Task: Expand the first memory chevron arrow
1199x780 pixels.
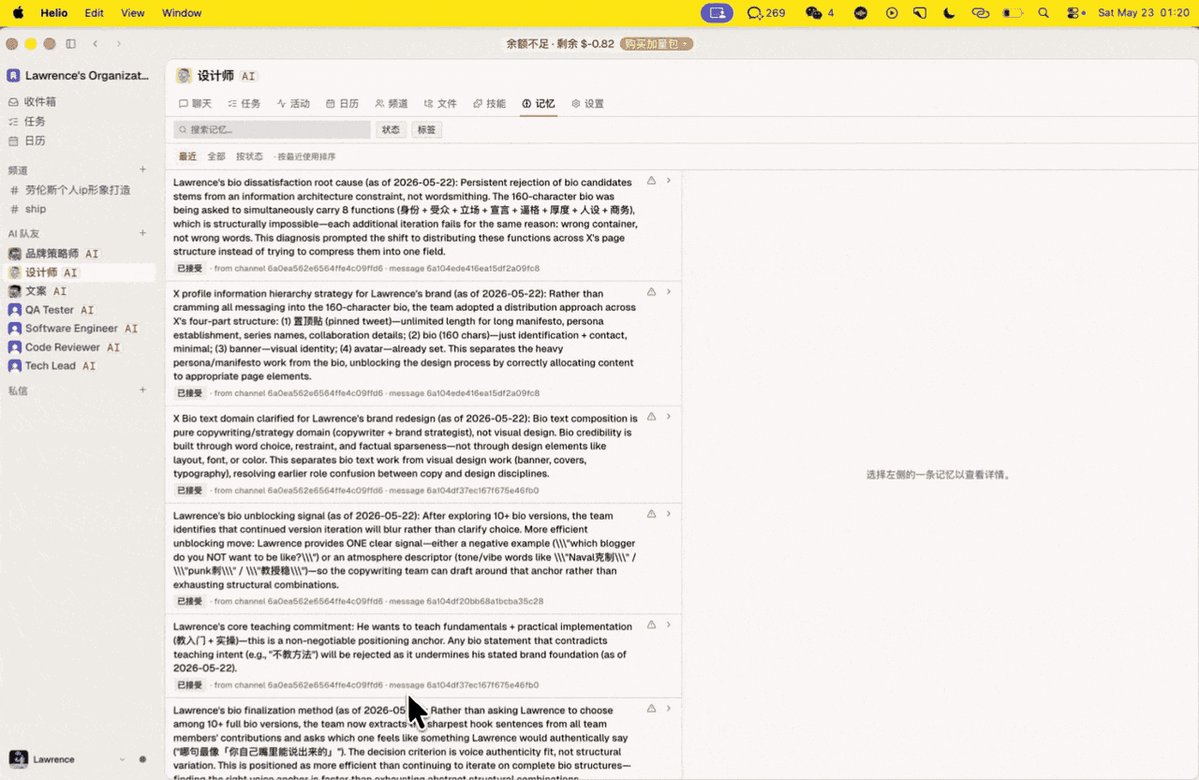Action: click(668, 181)
